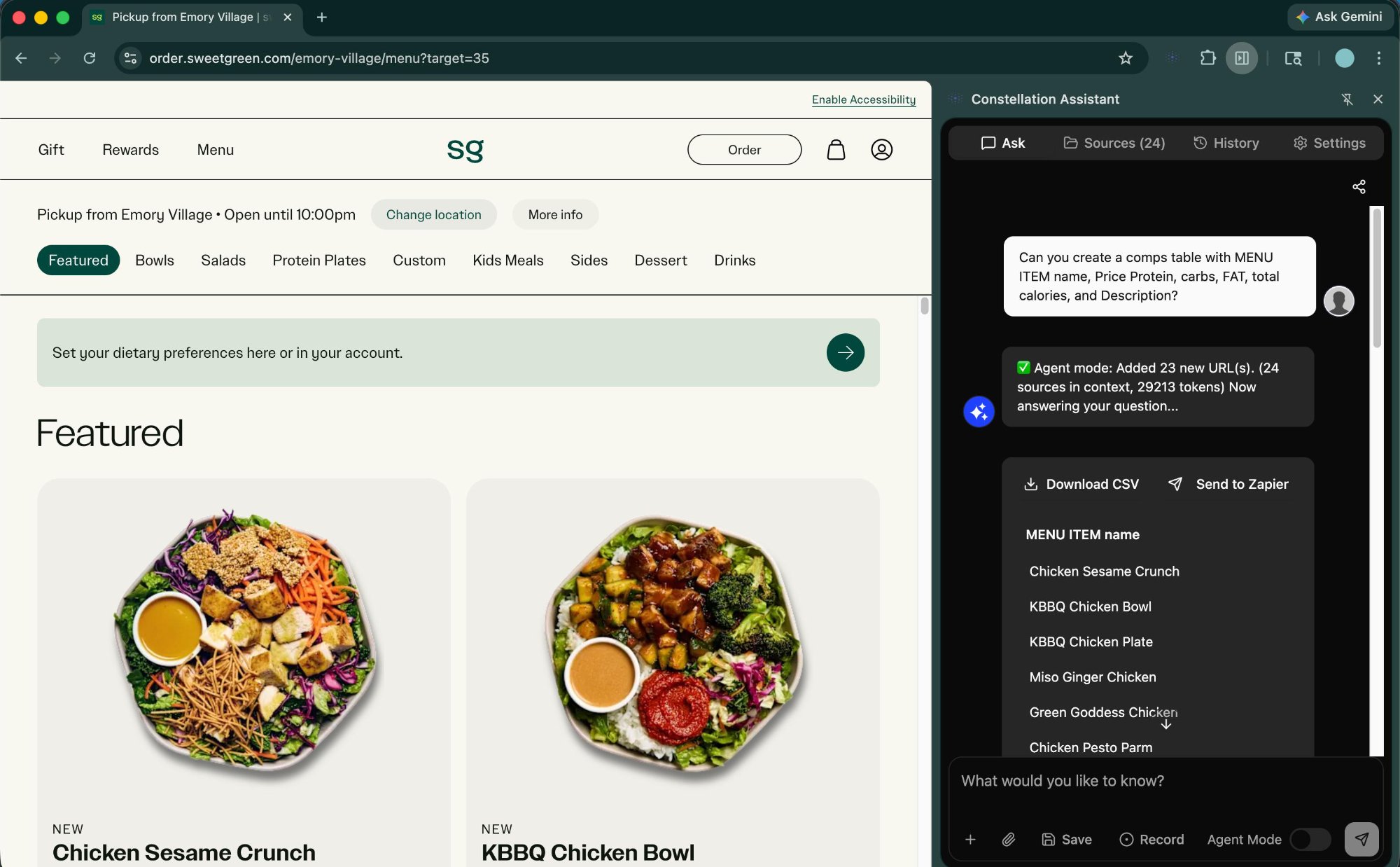Select the Sides category
Viewport: 1400px width, 867px height.
click(x=589, y=260)
